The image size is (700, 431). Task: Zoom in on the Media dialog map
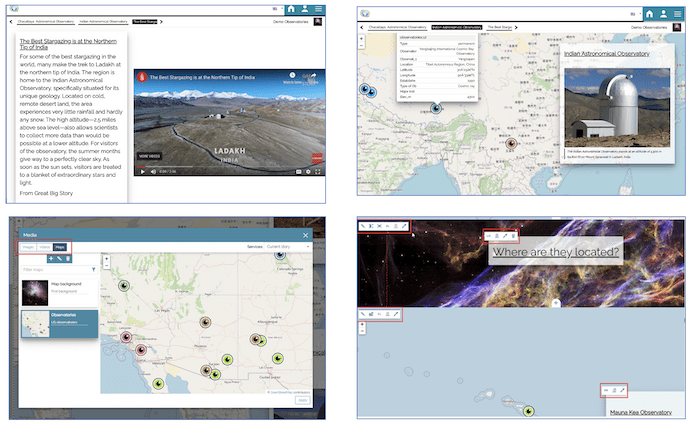(107, 259)
